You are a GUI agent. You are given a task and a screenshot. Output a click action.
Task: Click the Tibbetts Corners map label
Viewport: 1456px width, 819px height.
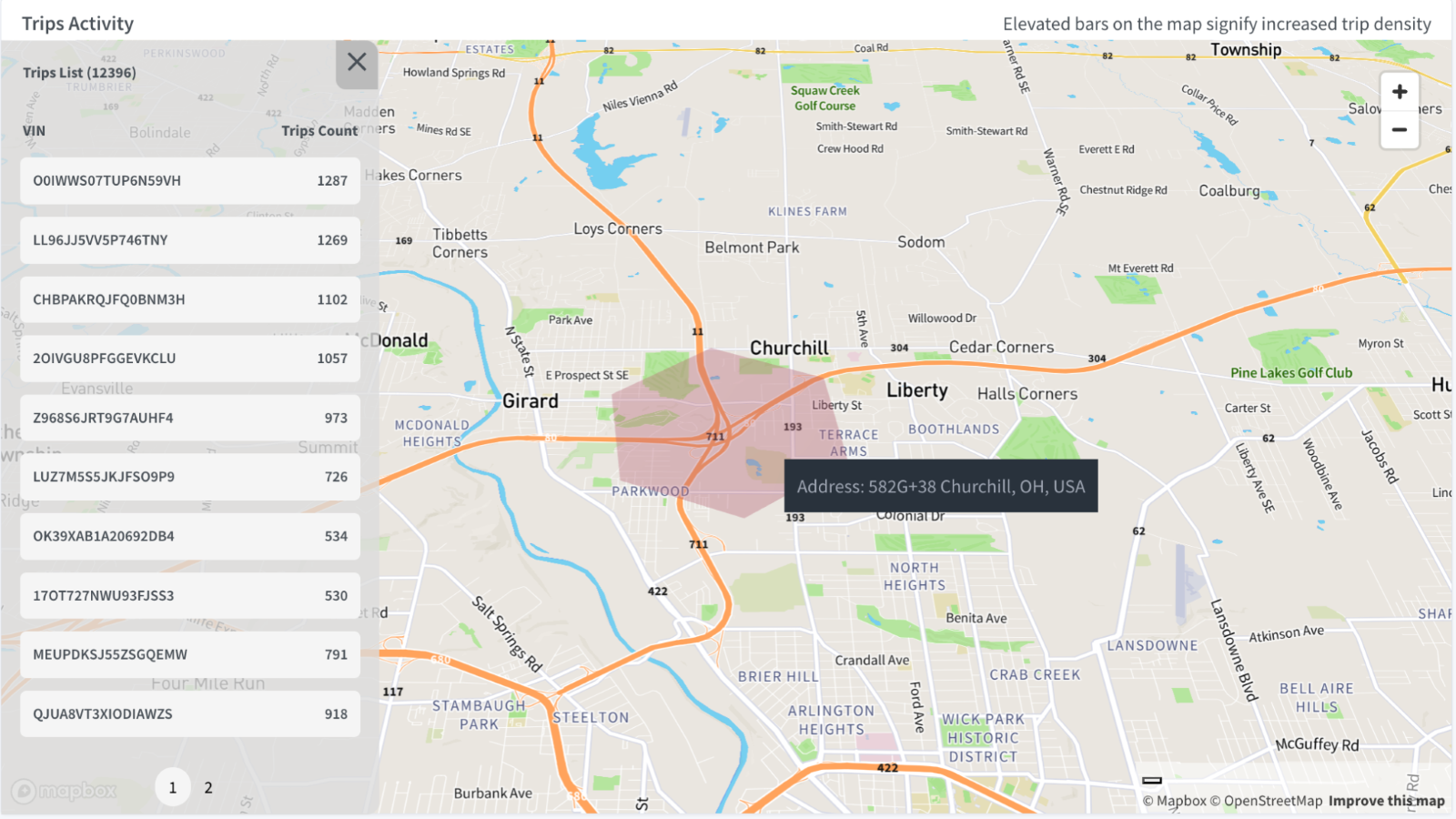(460, 244)
